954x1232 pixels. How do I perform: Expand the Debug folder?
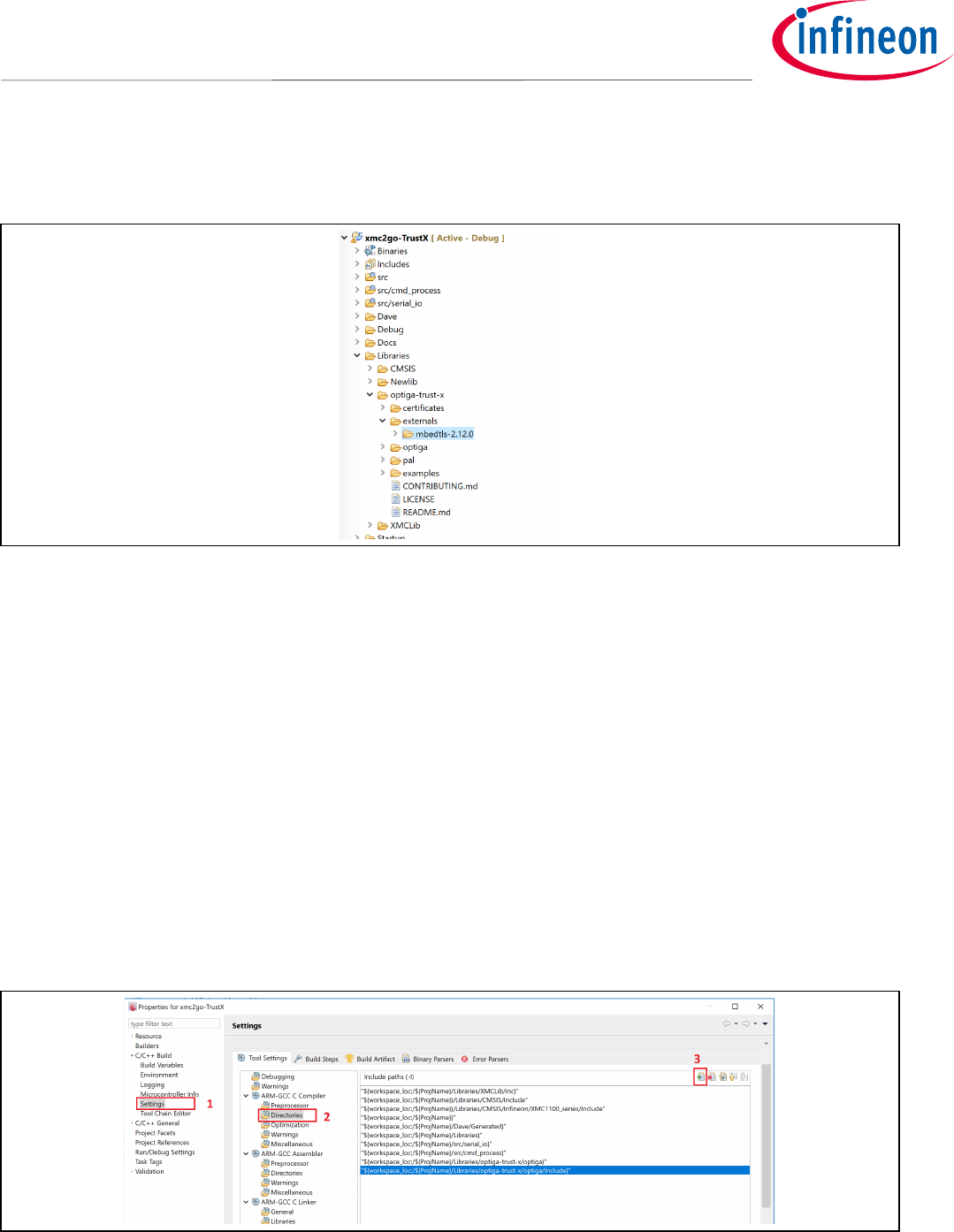click(x=357, y=330)
